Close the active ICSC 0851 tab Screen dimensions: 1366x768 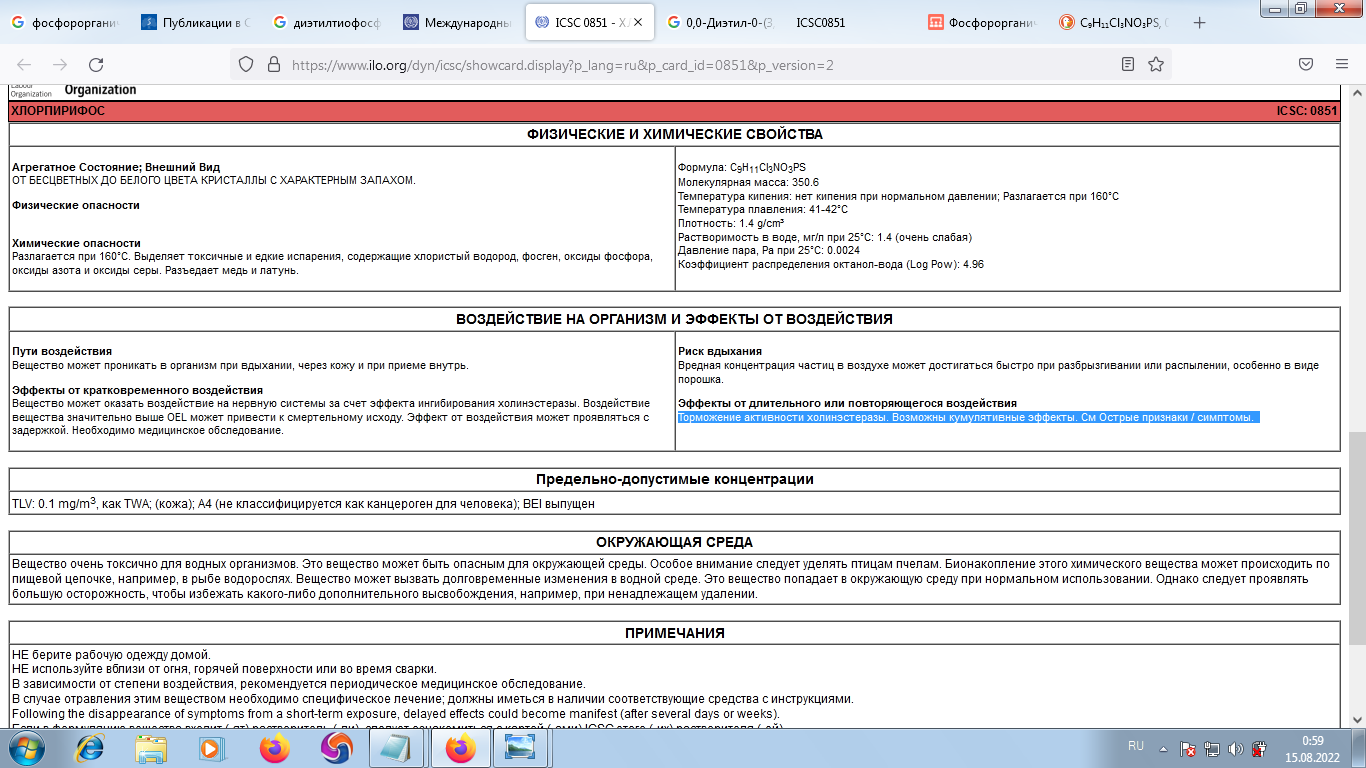point(639,22)
